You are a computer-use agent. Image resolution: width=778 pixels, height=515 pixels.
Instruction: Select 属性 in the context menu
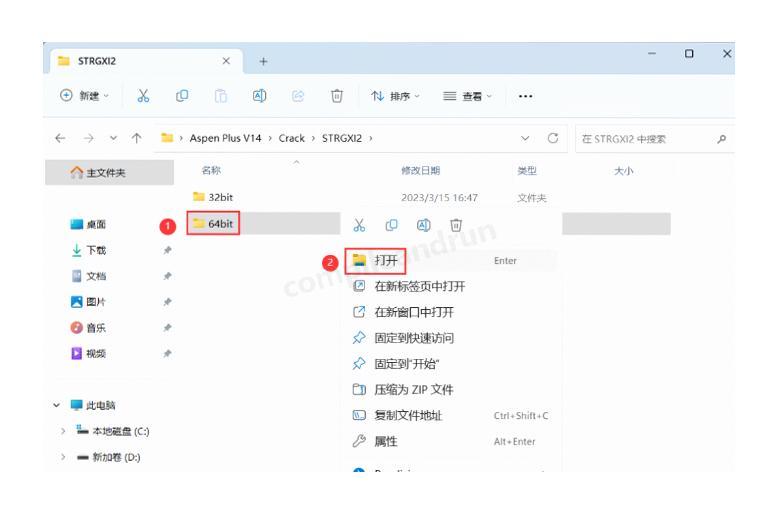(452, 441)
